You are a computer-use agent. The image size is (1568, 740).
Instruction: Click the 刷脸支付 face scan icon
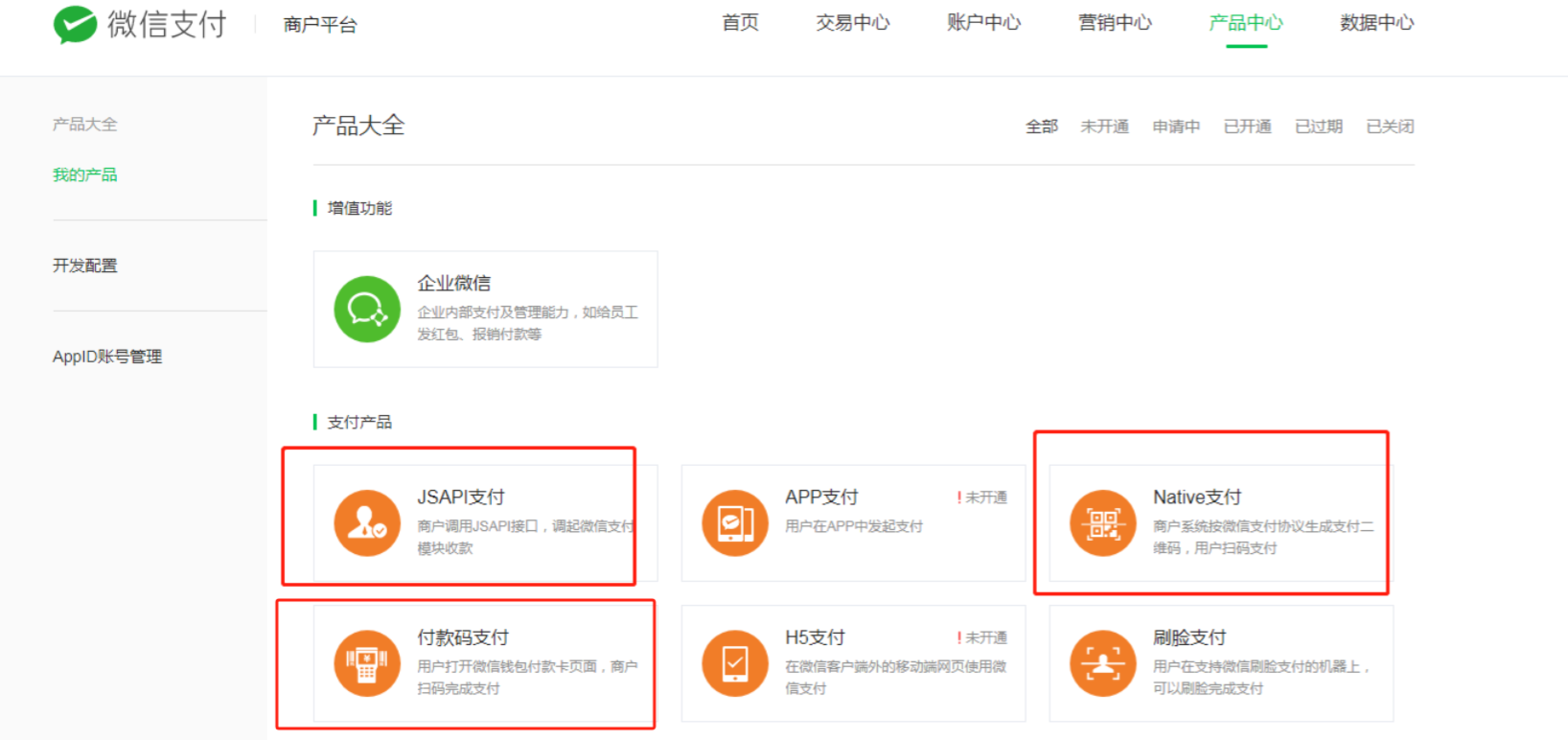(1103, 663)
